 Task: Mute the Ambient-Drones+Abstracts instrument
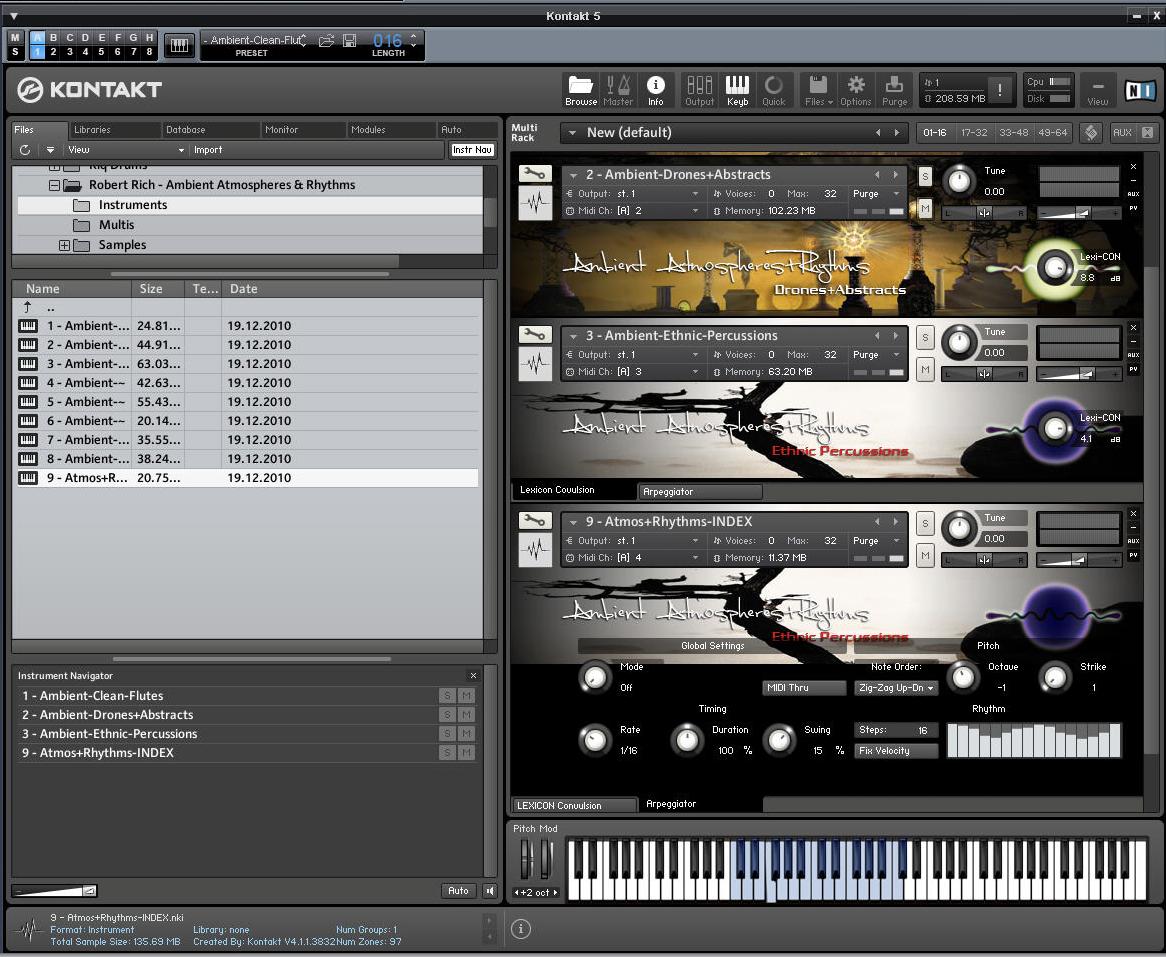924,208
